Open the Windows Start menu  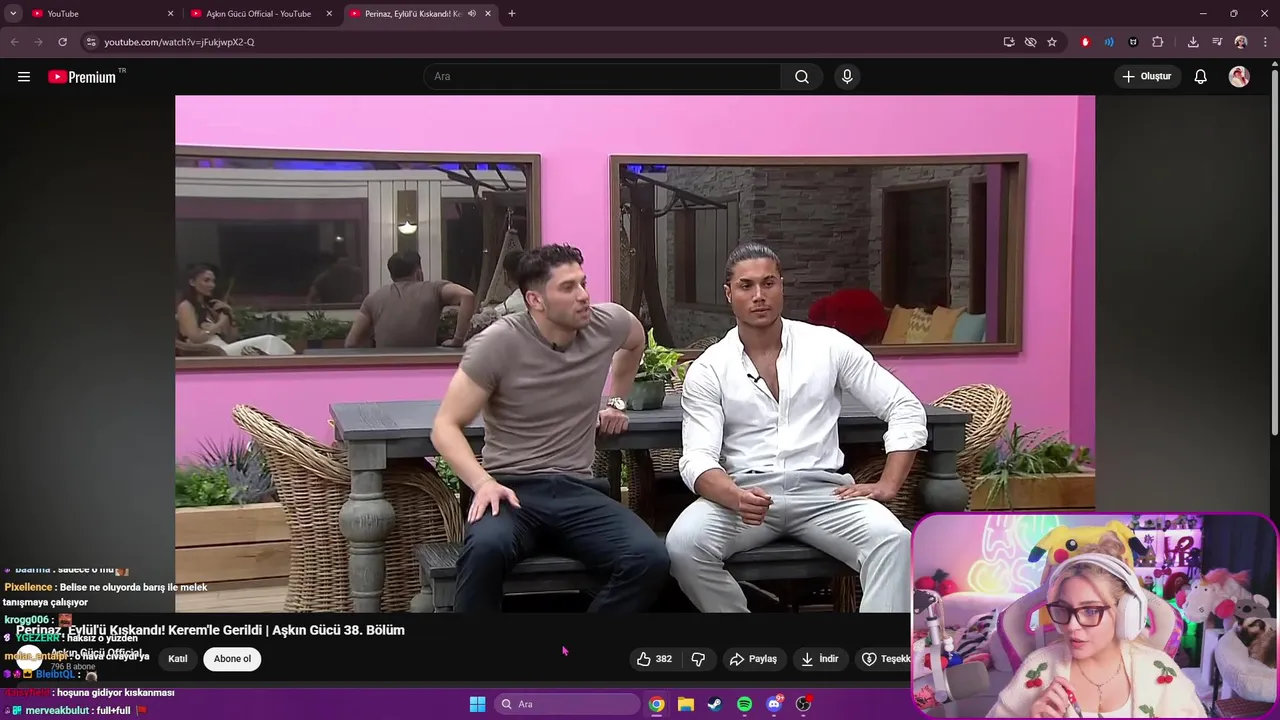tap(477, 704)
